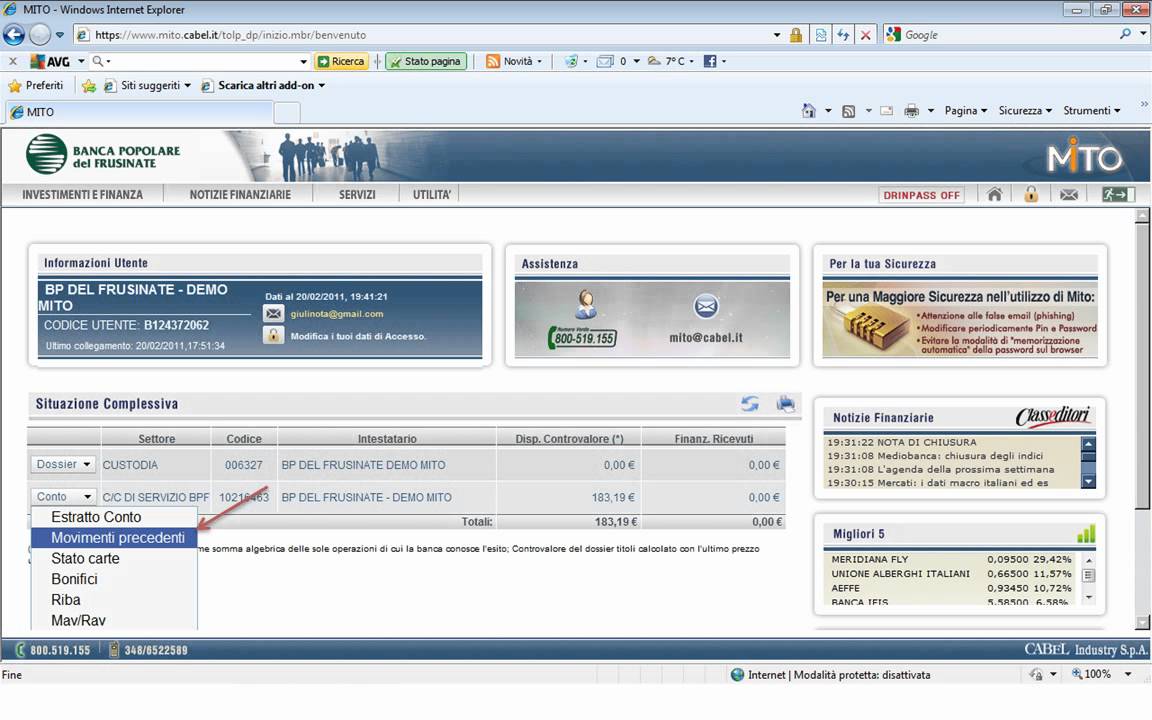Click the green bar chart icon in Migliori 5
Image resolution: width=1152 pixels, height=720 pixels.
[x=1086, y=533]
